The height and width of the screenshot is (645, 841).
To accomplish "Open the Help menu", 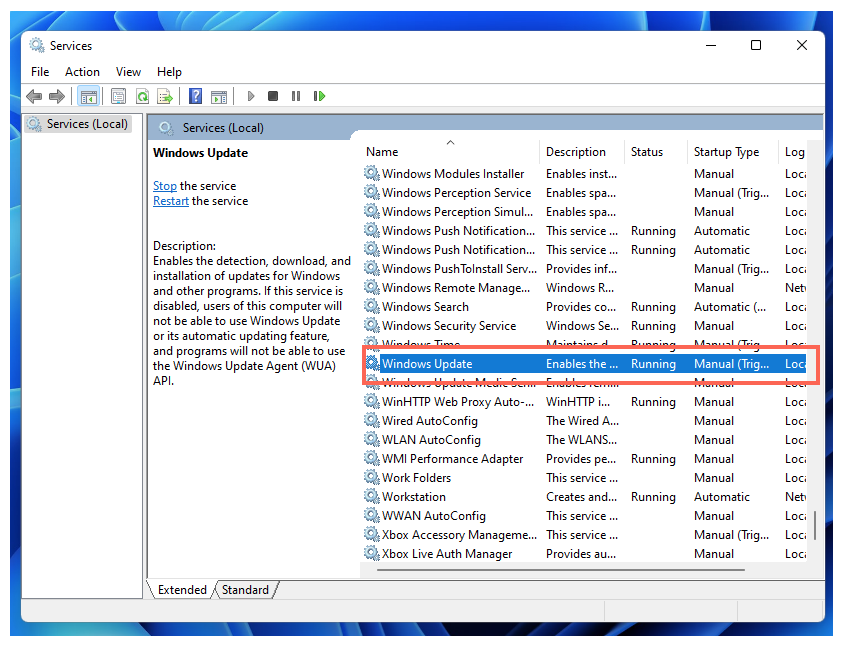I will pyautogui.click(x=169, y=72).
